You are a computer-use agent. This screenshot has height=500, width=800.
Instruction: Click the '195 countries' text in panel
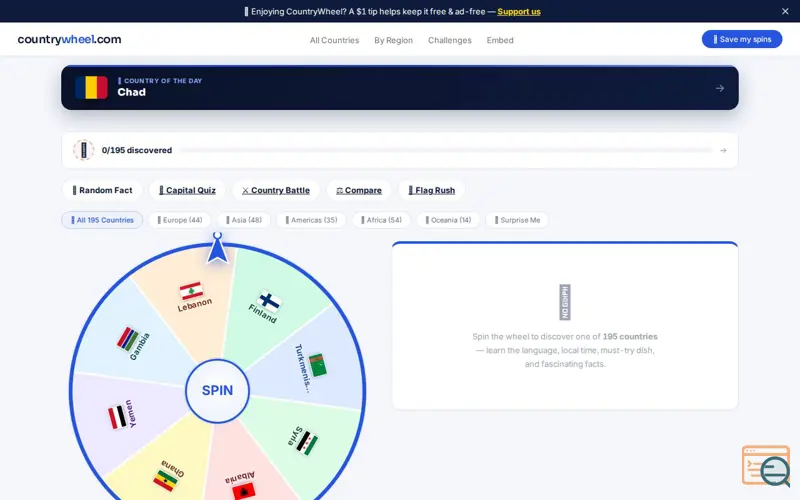[630, 337]
